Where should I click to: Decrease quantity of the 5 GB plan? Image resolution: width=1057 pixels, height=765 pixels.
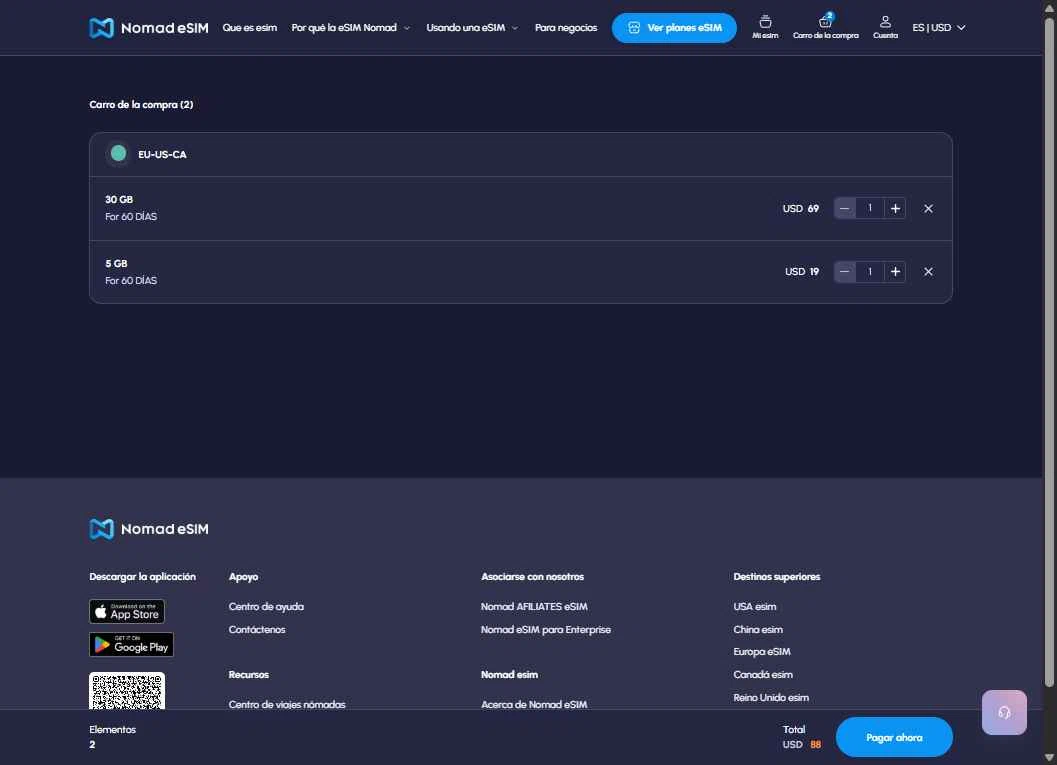[x=845, y=272]
